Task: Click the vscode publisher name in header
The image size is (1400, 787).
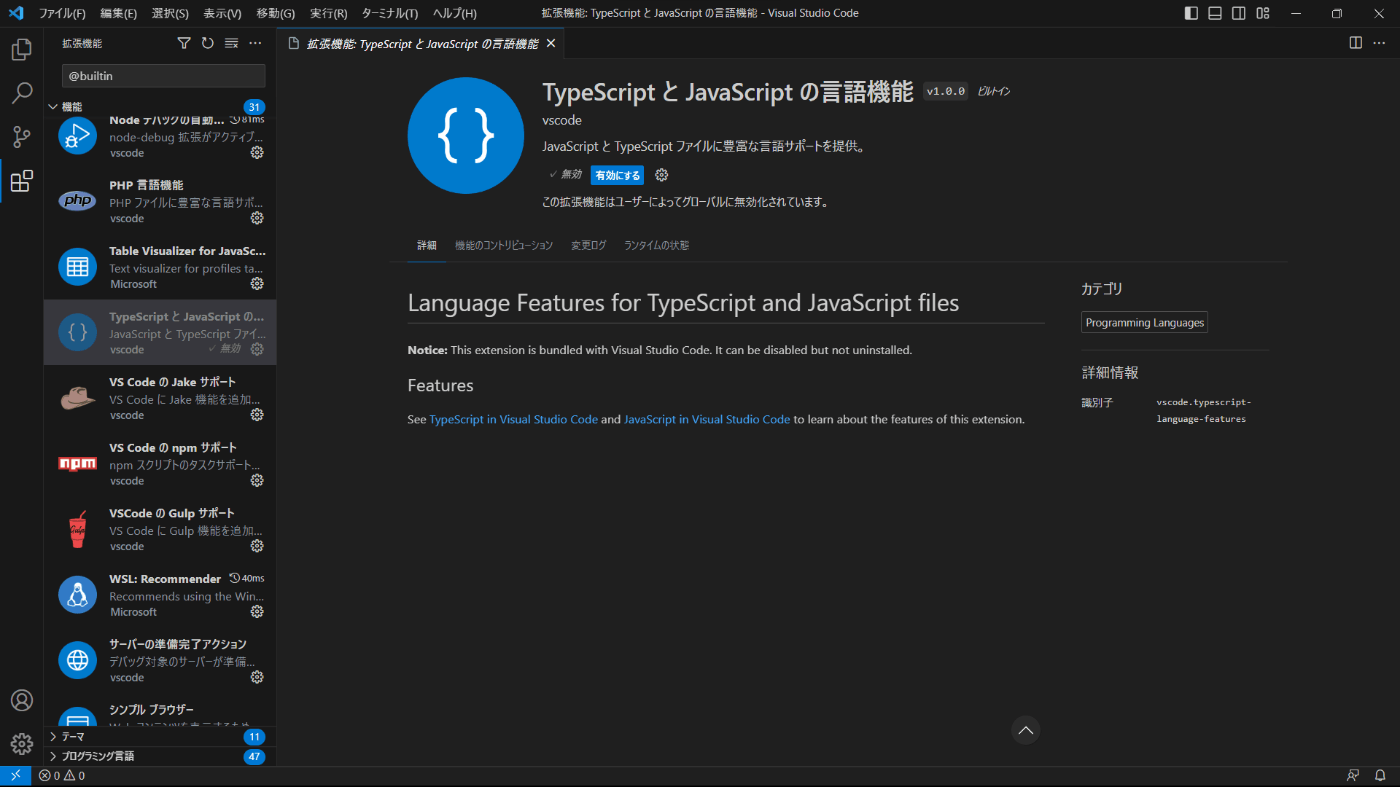Action: pyautogui.click(x=562, y=120)
